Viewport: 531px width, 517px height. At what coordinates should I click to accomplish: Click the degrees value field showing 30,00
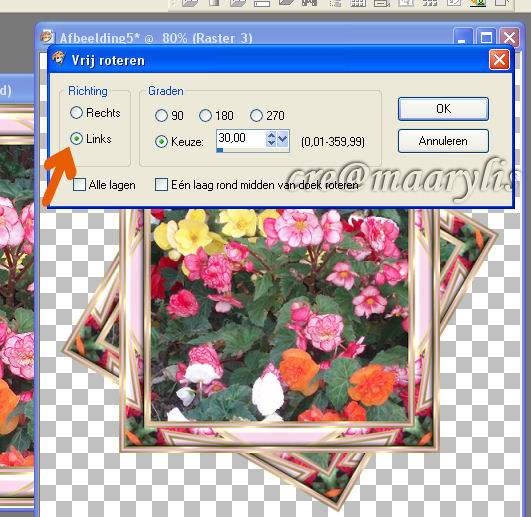tap(241, 138)
